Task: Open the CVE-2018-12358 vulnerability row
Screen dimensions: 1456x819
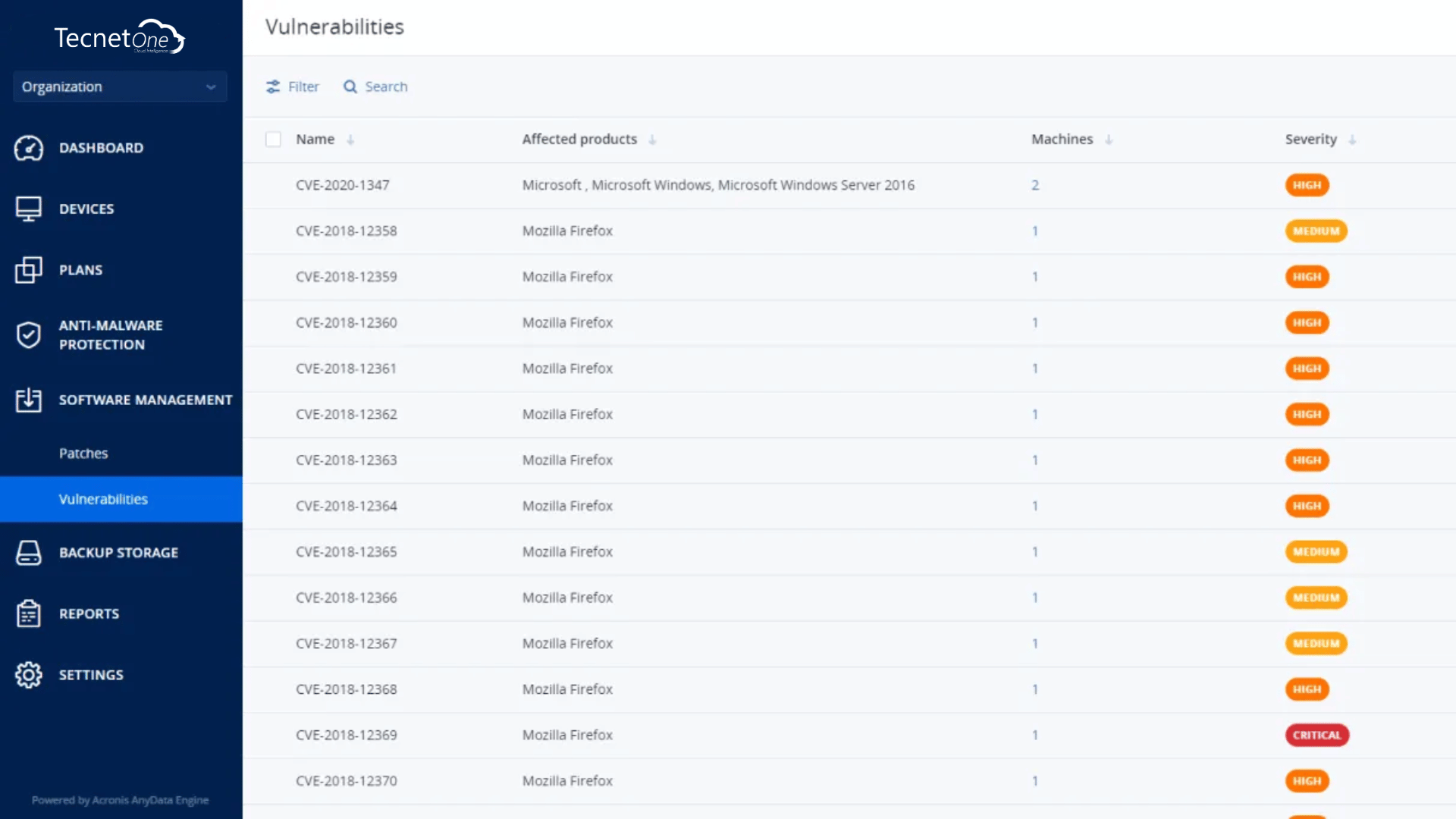Action: (347, 231)
